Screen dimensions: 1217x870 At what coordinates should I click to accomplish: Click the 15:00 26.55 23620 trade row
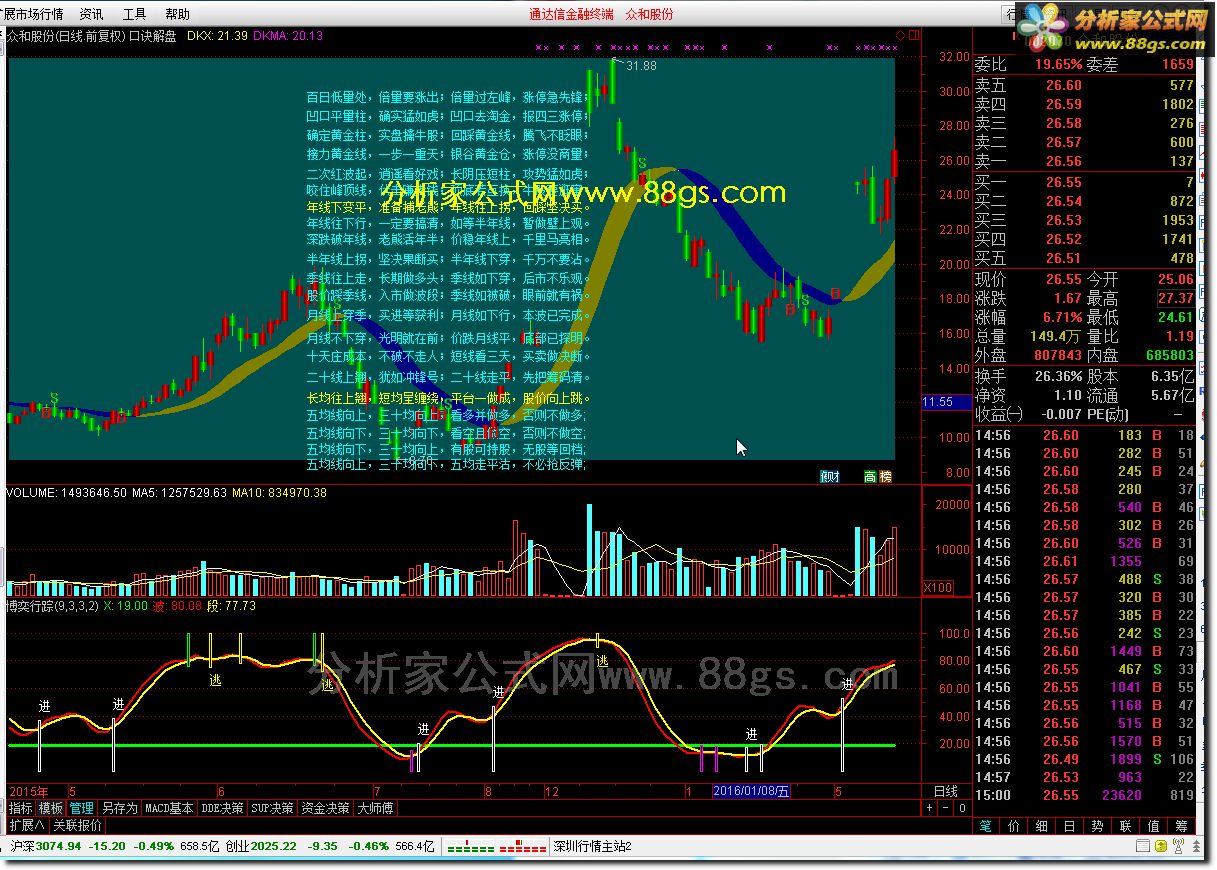(1084, 795)
